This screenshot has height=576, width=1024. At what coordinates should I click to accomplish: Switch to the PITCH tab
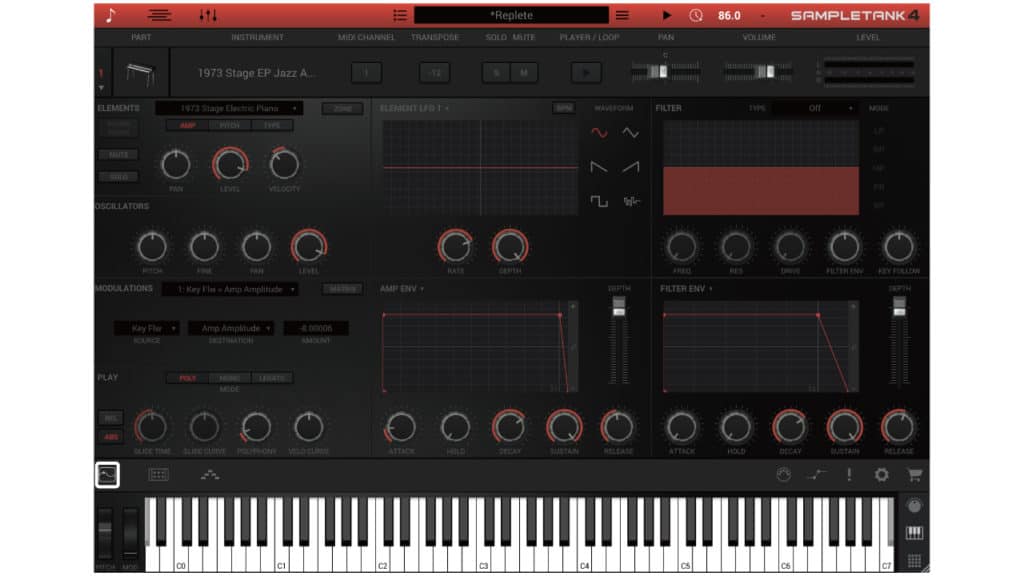point(227,127)
